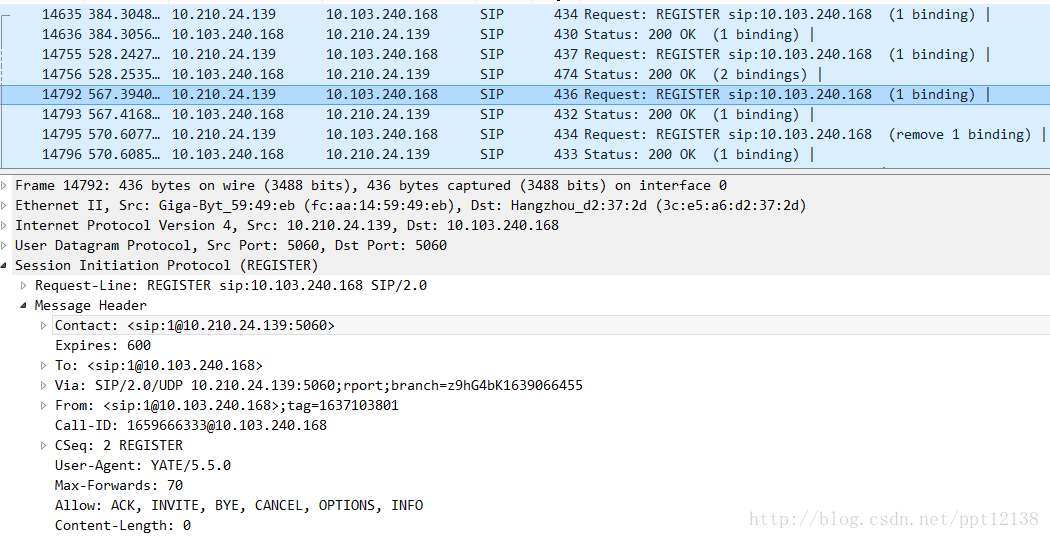The width and height of the screenshot is (1050, 539).
Task: Collapse the Session Initiation Protocol section
Action: point(5,266)
